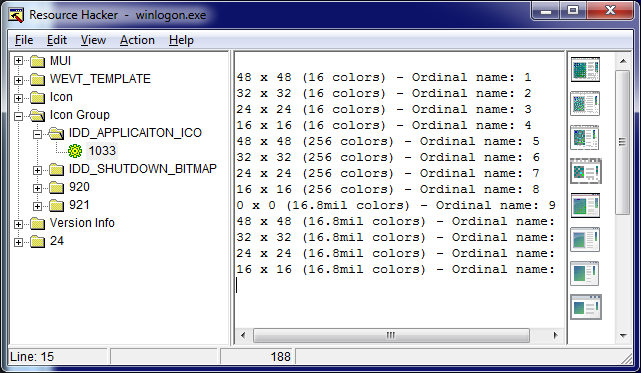
Task: Expand the 24 folder node
Action: tap(18, 242)
